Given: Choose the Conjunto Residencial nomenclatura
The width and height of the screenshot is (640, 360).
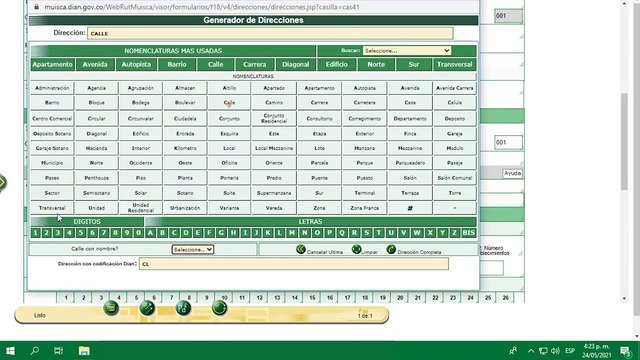Looking at the screenshot, I should (274, 119).
